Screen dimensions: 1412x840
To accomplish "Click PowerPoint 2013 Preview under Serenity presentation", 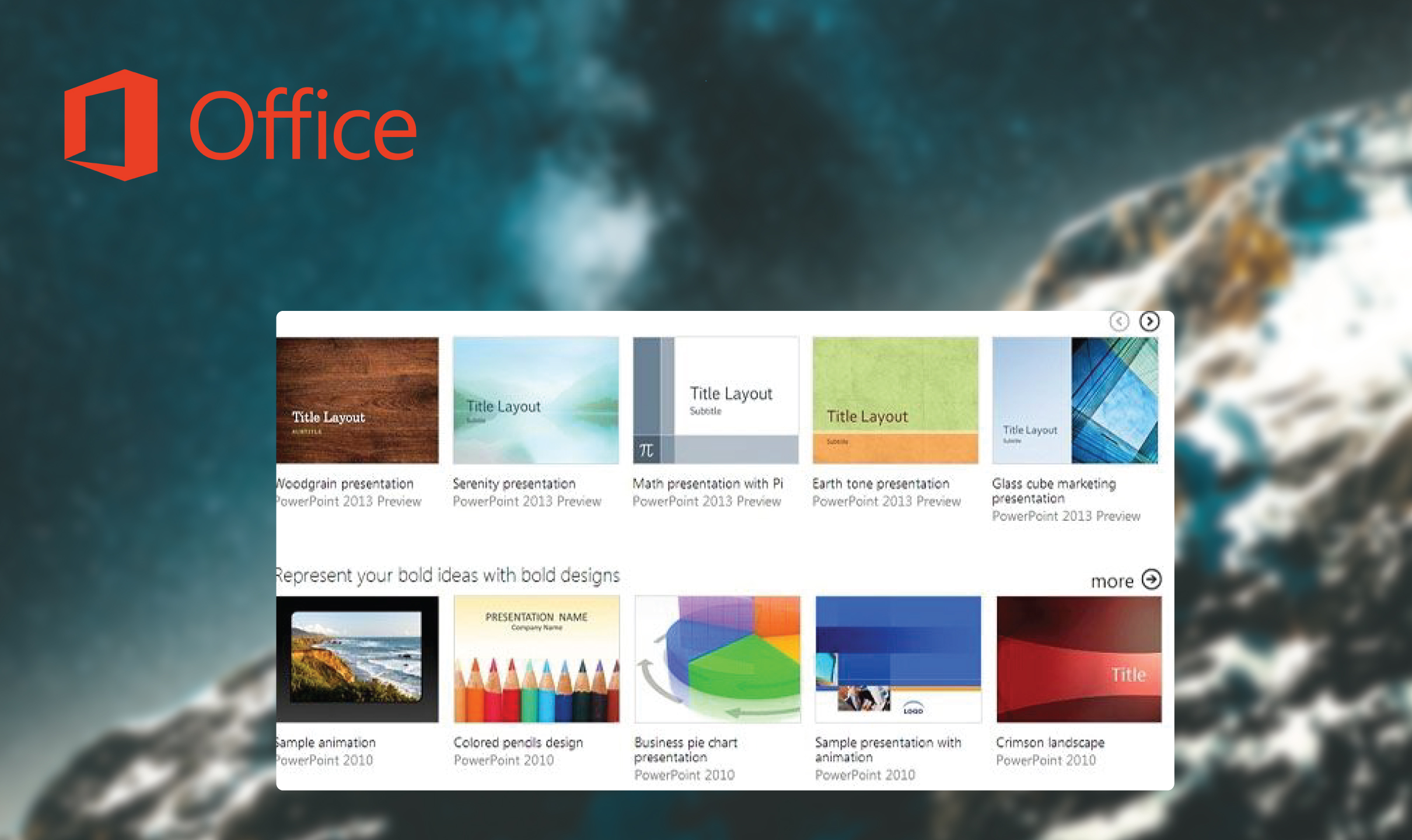I will [527, 501].
